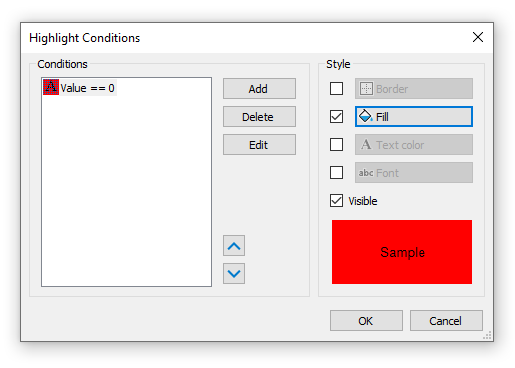Enable the Font style checkbox
Image resolution: width=515 pixels, height=368 pixels.
click(x=336, y=173)
